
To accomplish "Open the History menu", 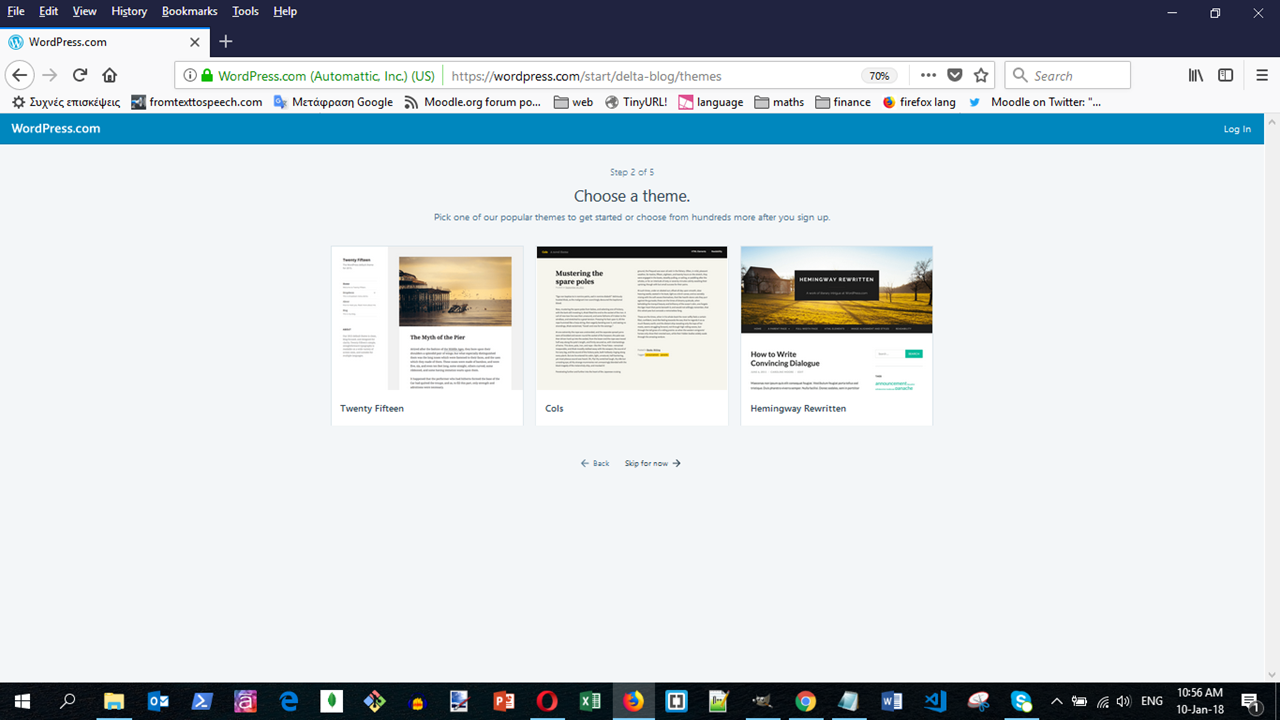I will click(x=129, y=11).
